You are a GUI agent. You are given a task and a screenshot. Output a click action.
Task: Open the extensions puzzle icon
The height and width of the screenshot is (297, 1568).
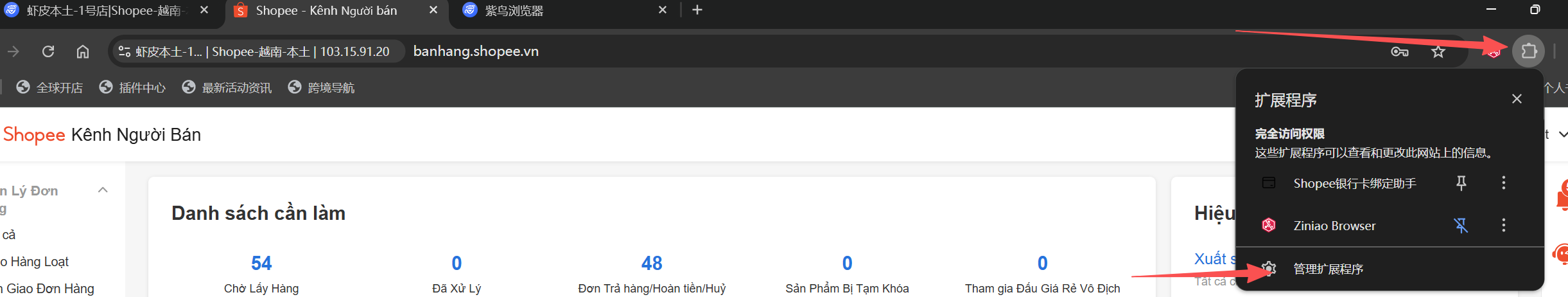coord(1529,51)
